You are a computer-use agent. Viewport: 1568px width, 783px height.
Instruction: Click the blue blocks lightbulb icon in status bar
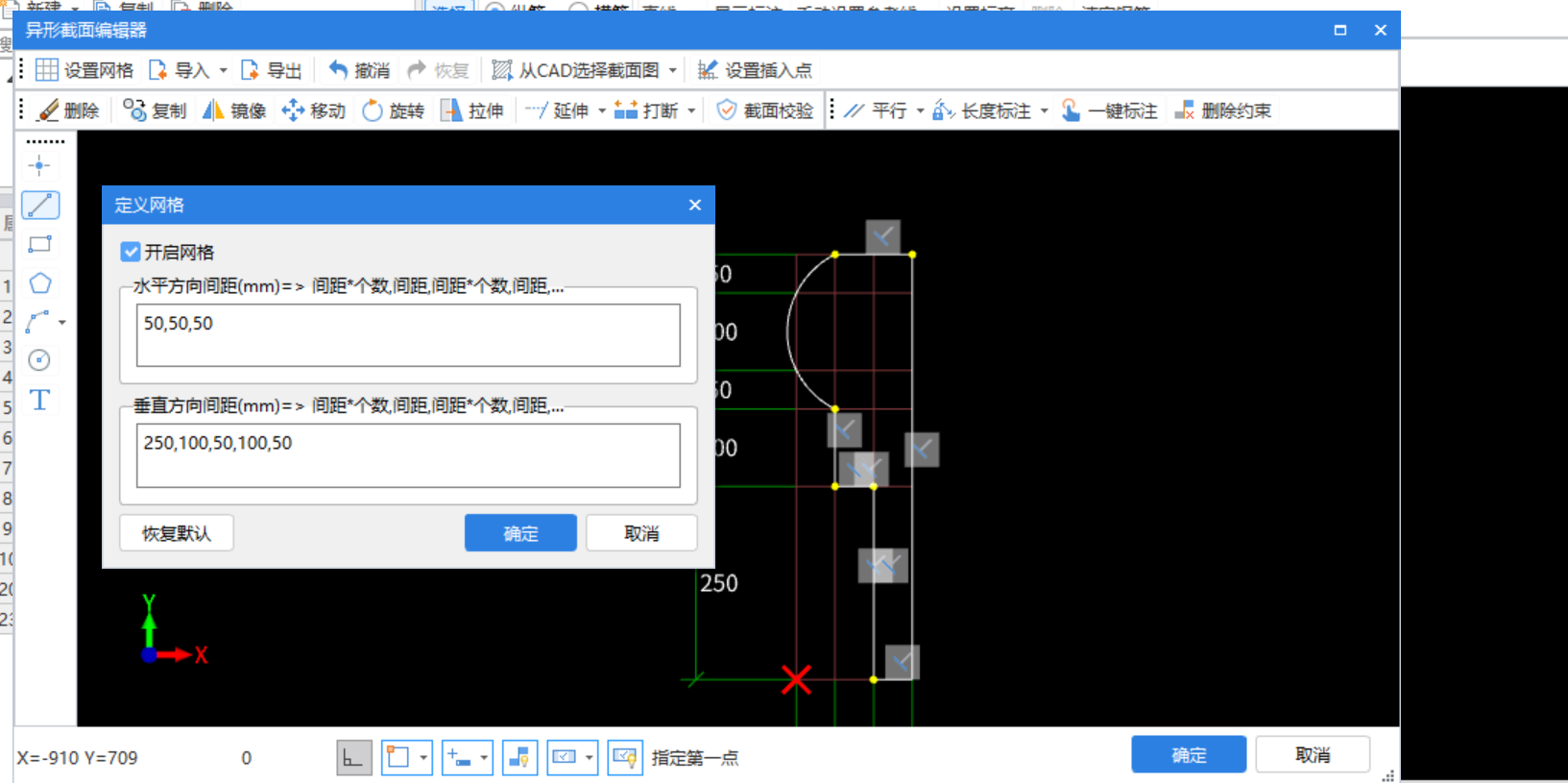tap(519, 758)
